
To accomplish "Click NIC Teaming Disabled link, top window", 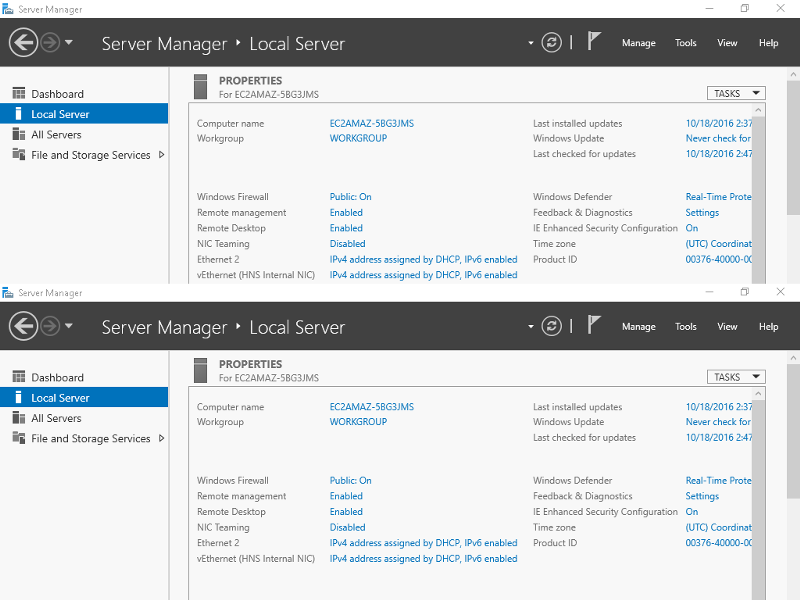I will tap(347, 244).
